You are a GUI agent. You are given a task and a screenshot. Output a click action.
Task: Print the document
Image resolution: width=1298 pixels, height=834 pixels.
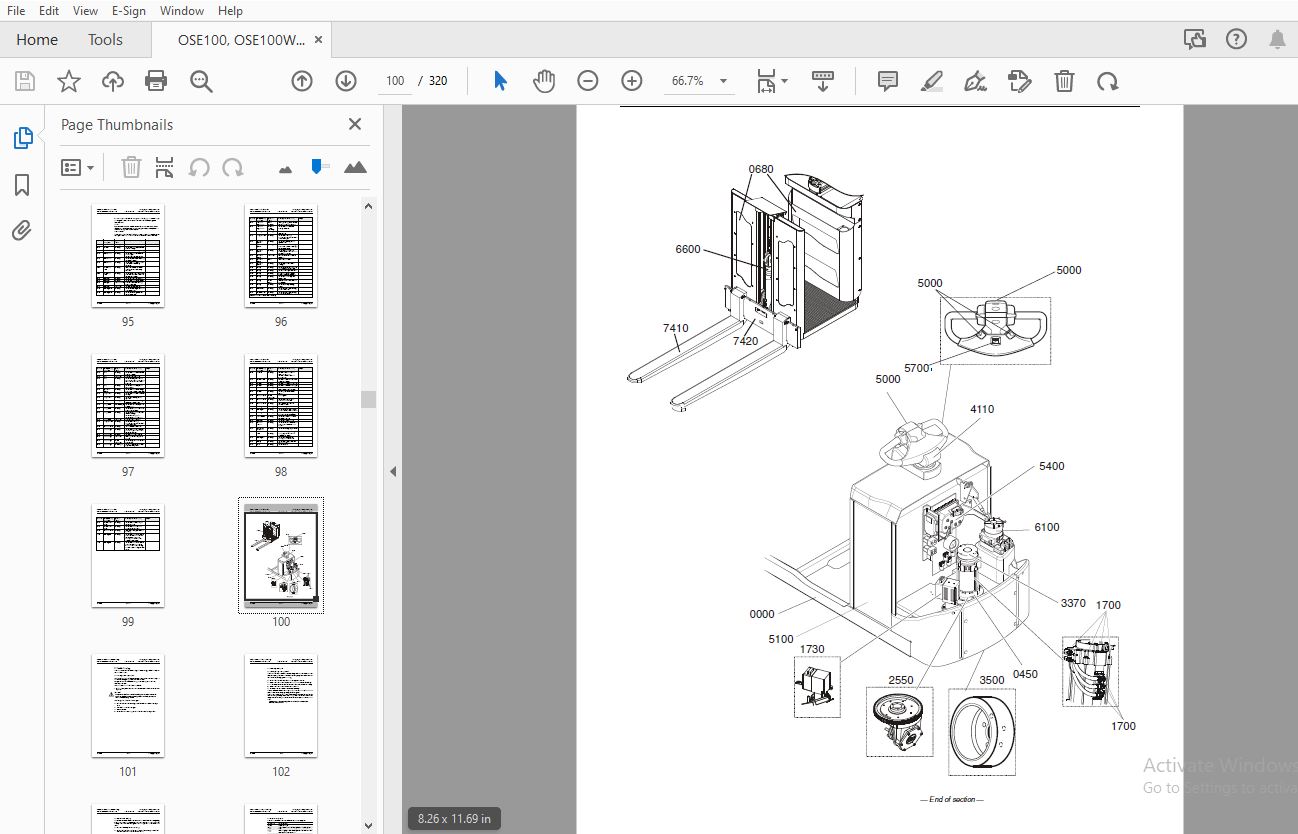click(156, 81)
